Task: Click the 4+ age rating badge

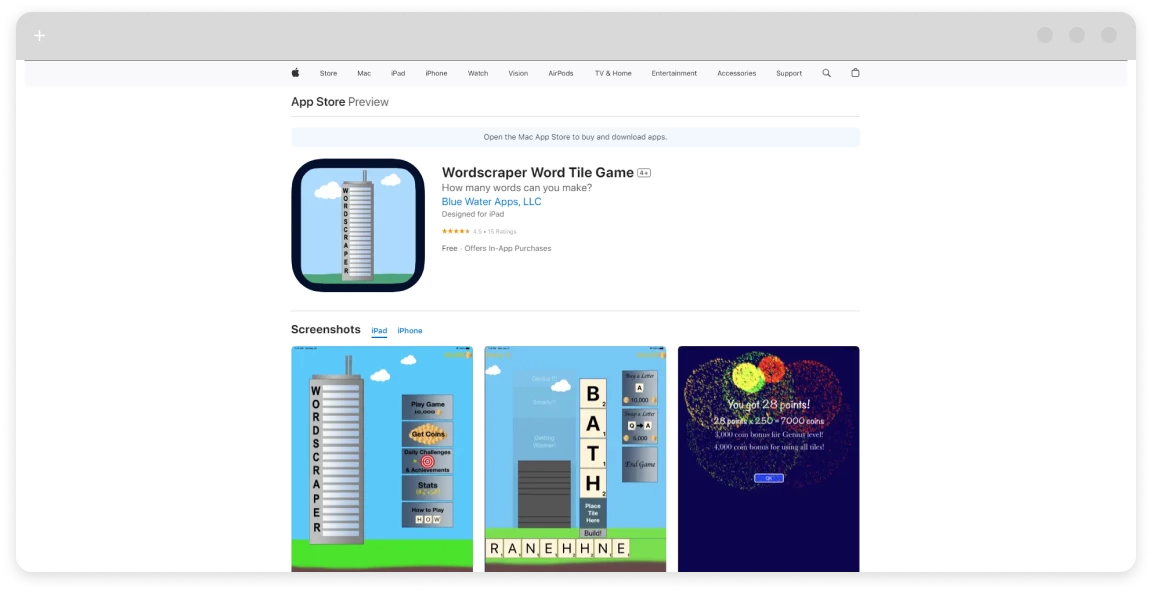Action: point(644,173)
